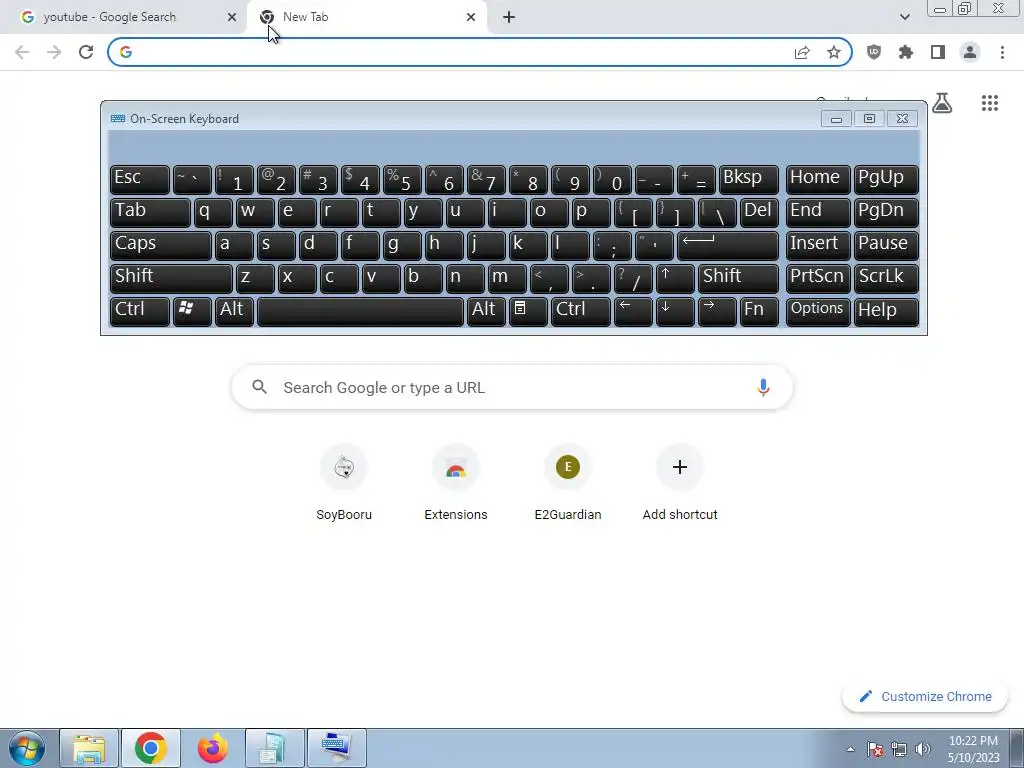Click the Pause key on keyboard
1024x768 pixels.
[x=886, y=245]
